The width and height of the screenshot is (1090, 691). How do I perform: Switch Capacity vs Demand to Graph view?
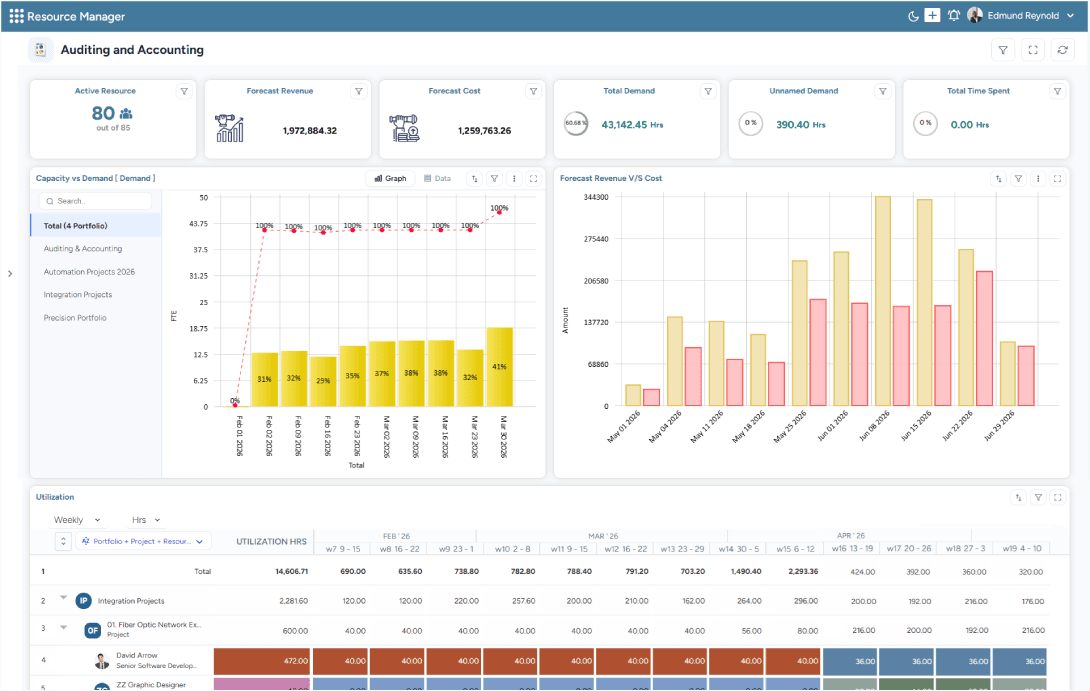[x=390, y=179]
